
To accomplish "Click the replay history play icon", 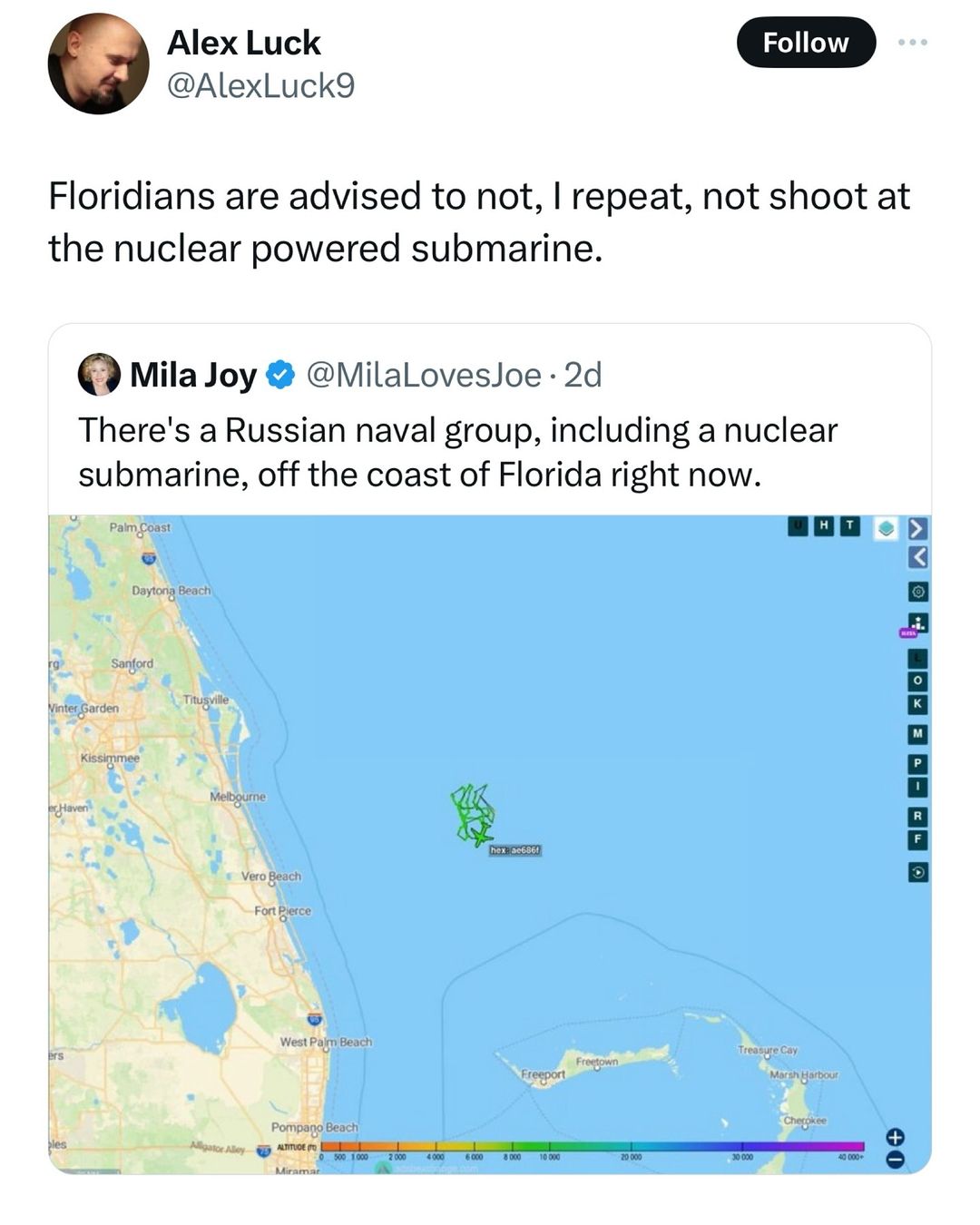I will click(x=918, y=872).
